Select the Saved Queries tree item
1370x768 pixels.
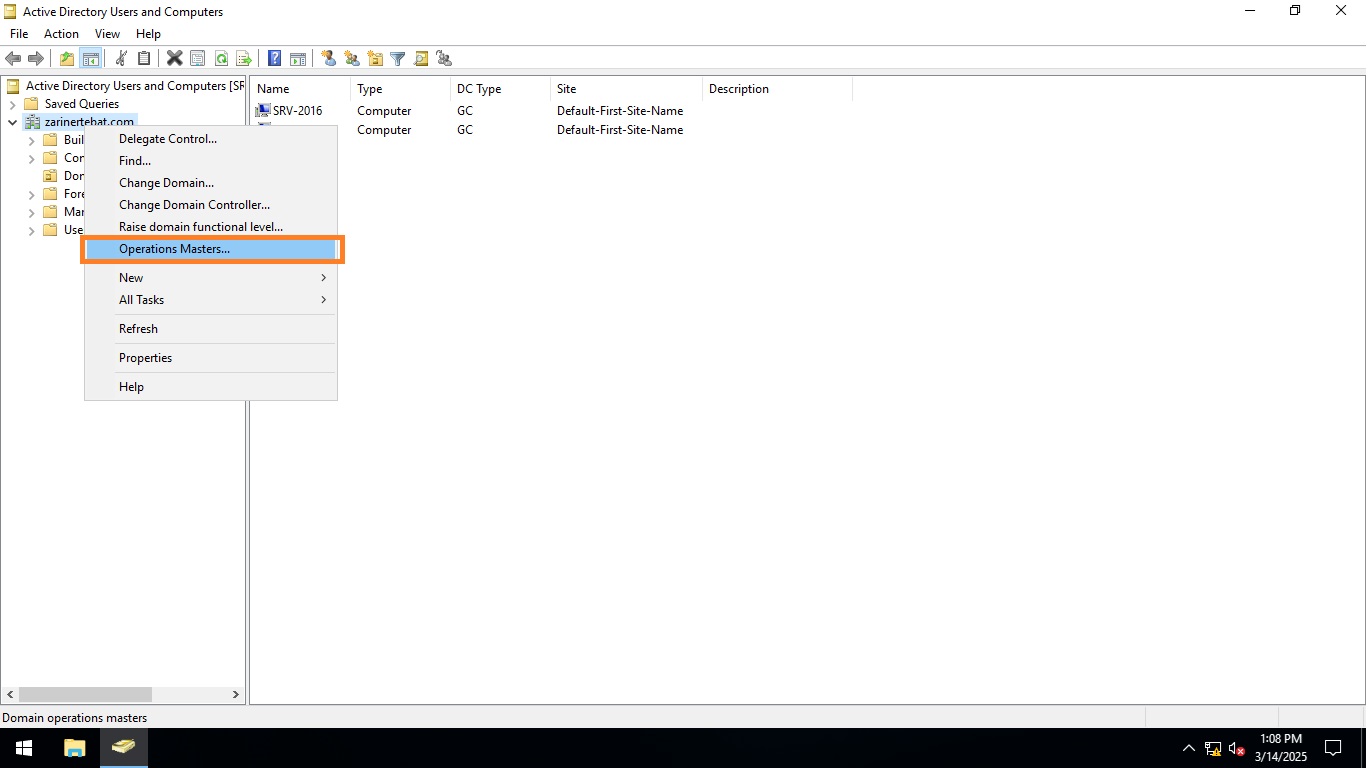(x=81, y=104)
